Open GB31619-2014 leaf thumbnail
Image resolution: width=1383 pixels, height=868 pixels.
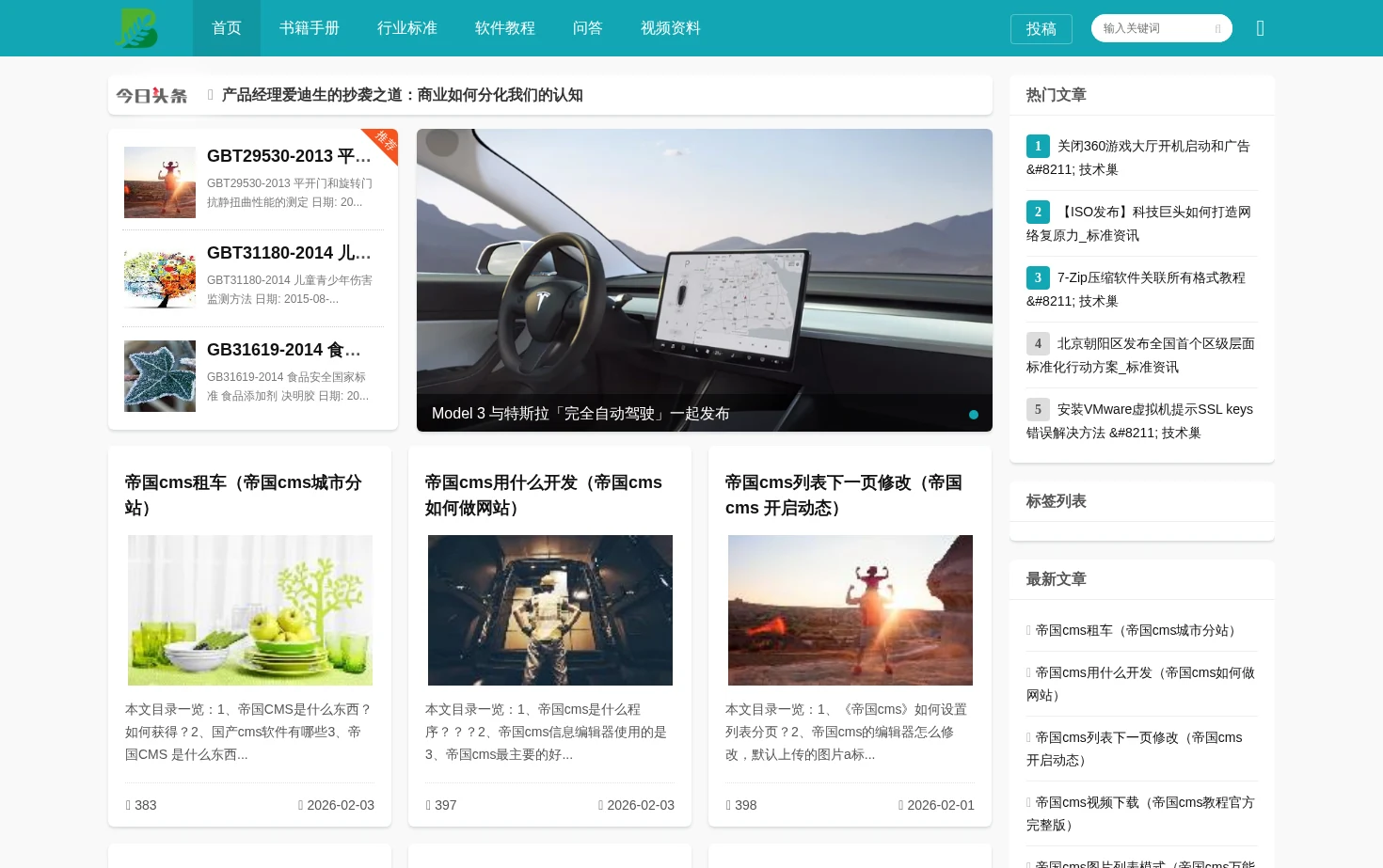tap(160, 376)
